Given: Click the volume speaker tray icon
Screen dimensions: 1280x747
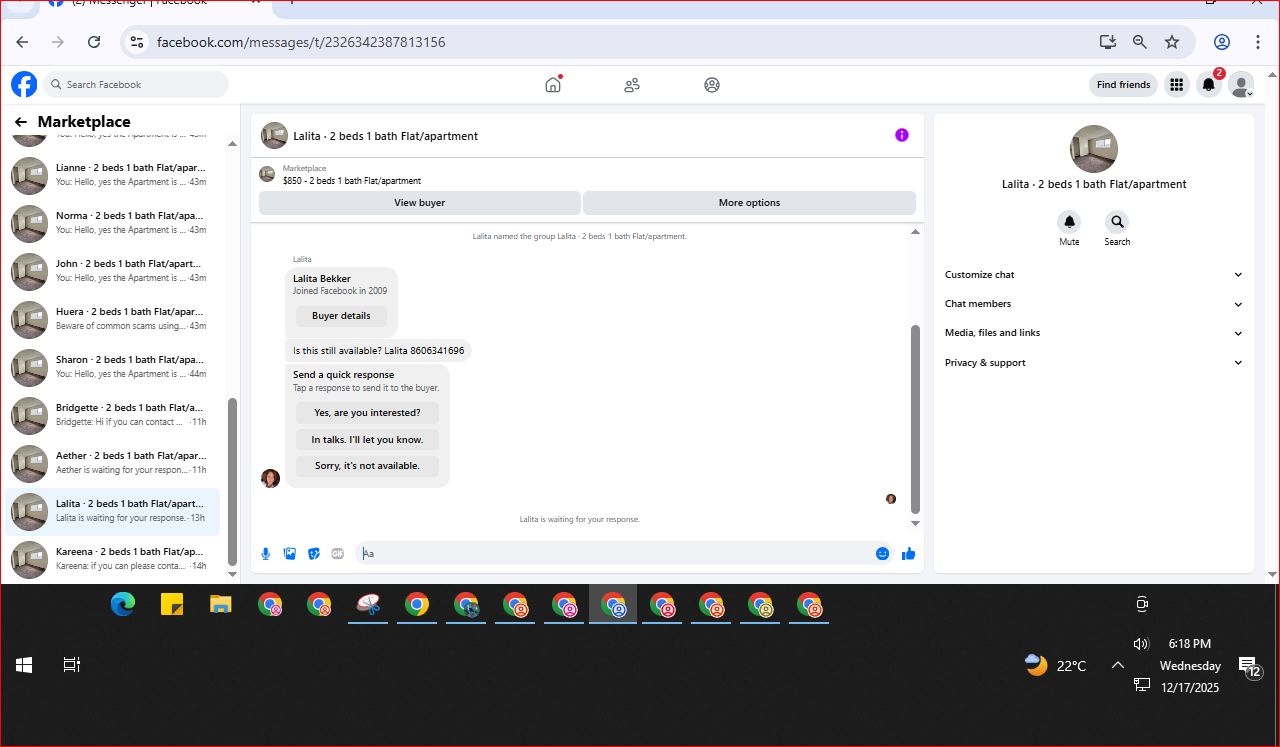Looking at the screenshot, I should [x=1141, y=644].
